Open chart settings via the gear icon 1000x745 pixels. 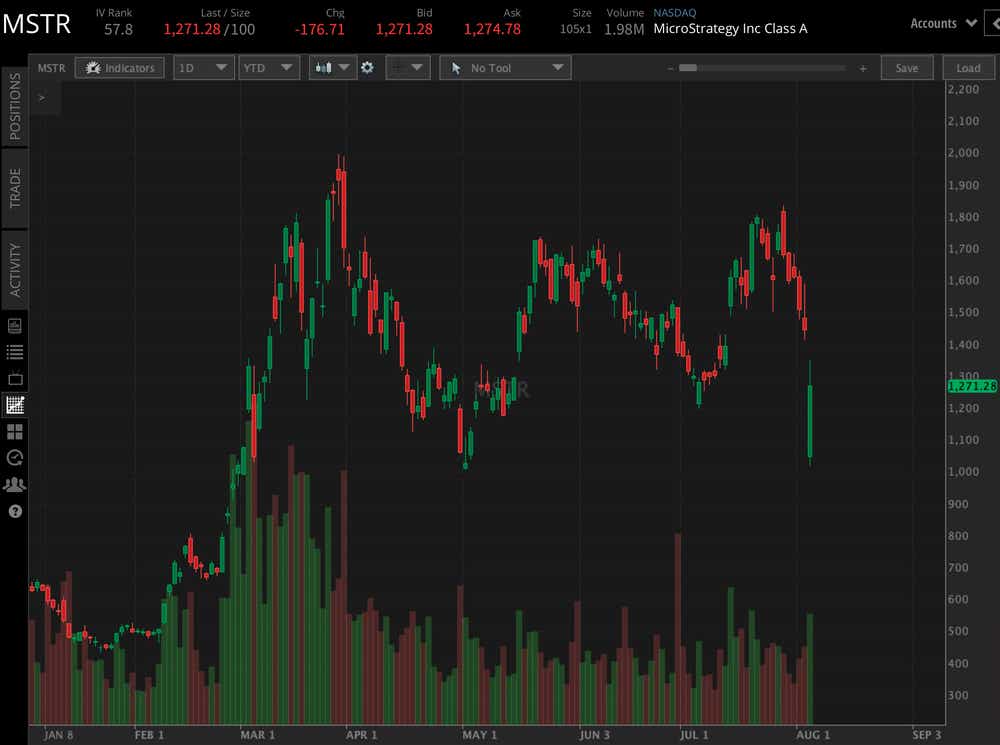[x=368, y=67]
